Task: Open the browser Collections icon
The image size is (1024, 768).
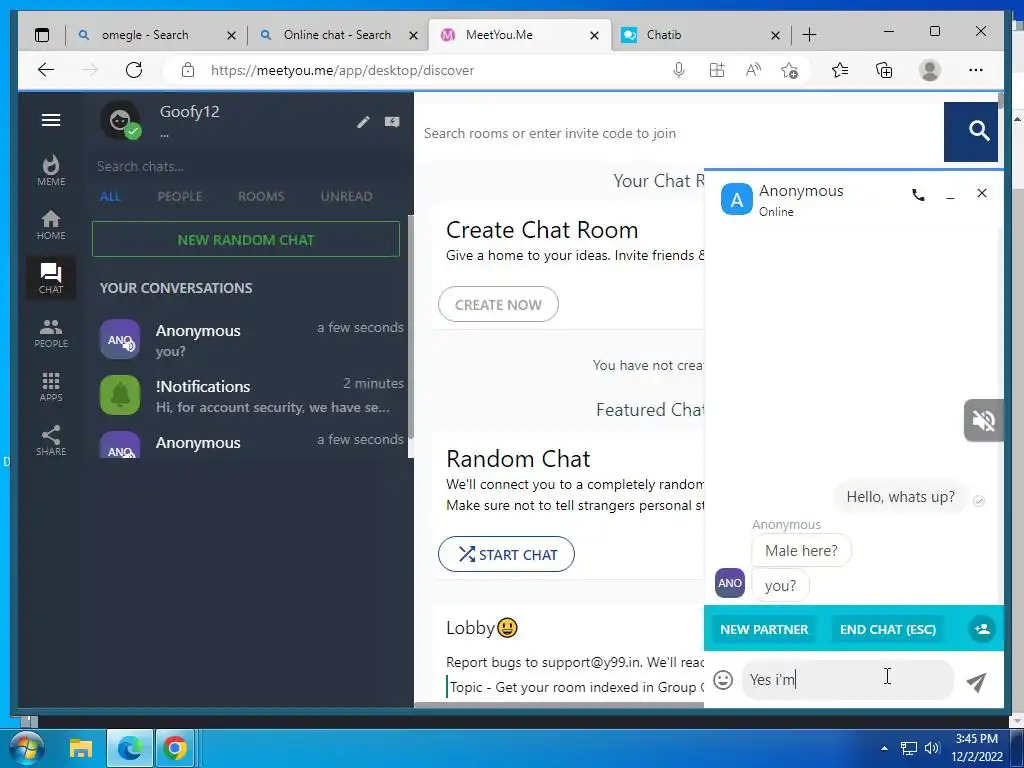Action: pos(884,70)
